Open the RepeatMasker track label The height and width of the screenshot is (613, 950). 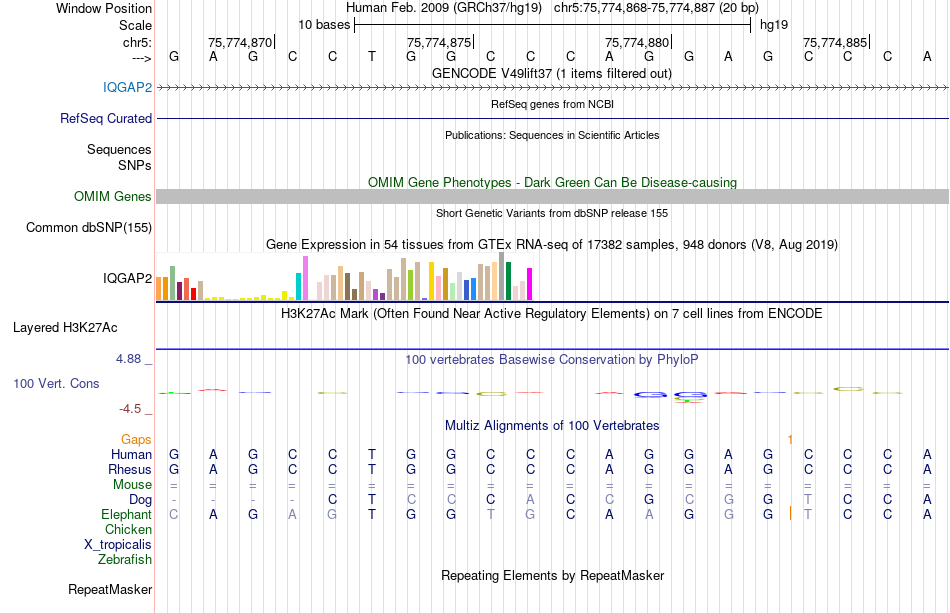[x=110, y=589]
